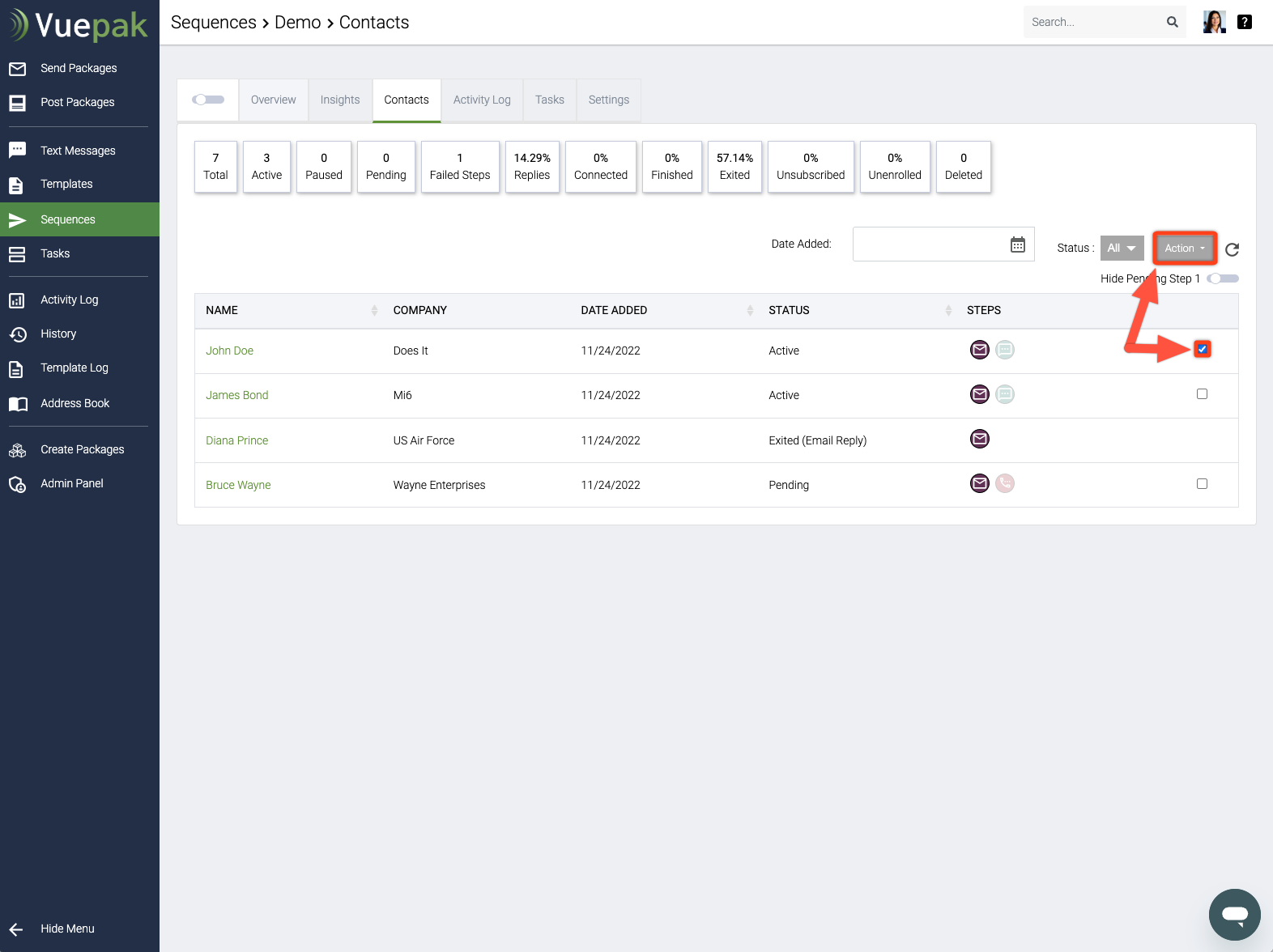Switch to the Insights tab
The height and width of the screenshot is (952, 1273).
pyautogui.click(x=340, y=100)
